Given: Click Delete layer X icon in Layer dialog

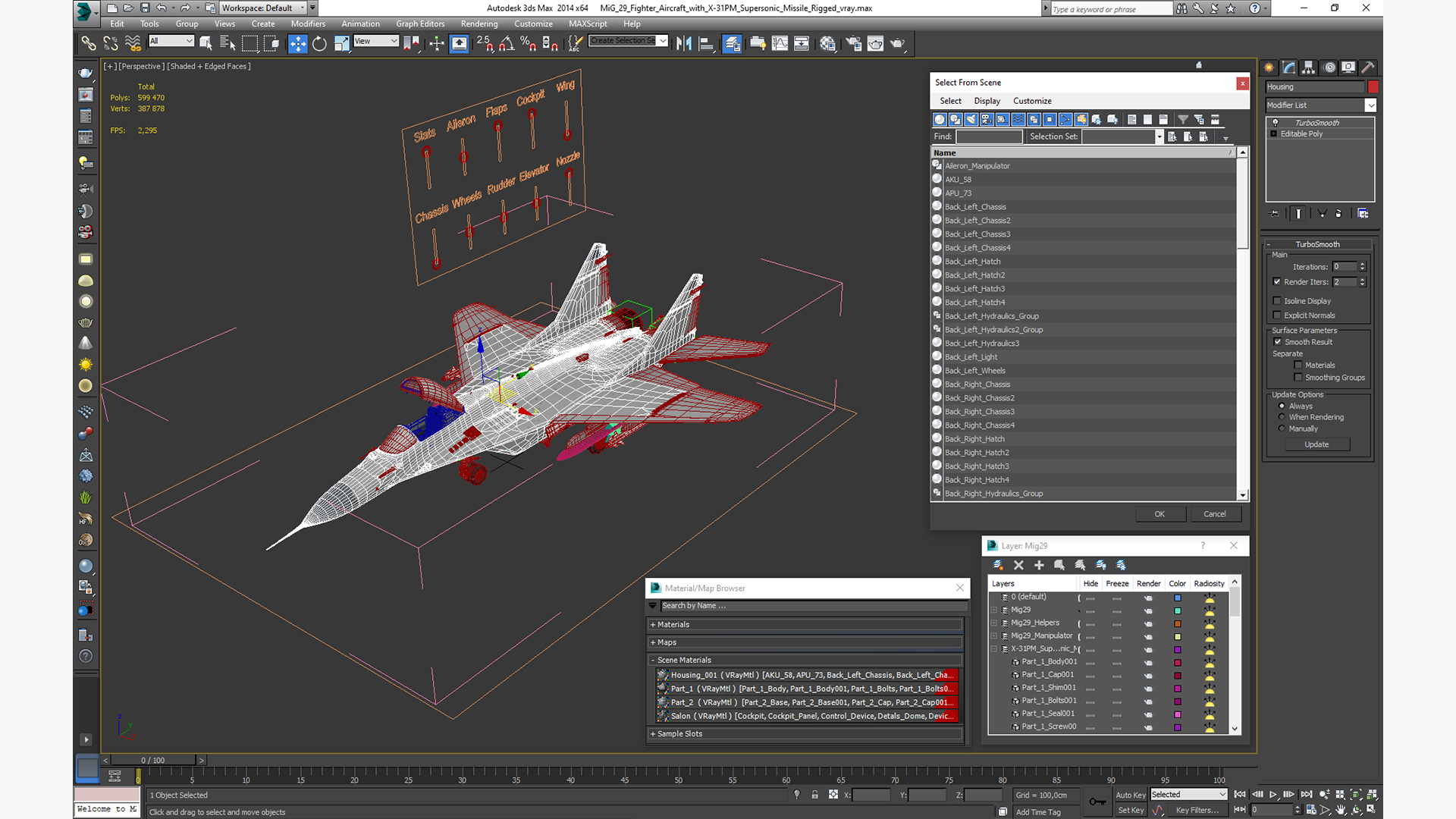Looking at the screenshot, I should [x=1018, y=565].
